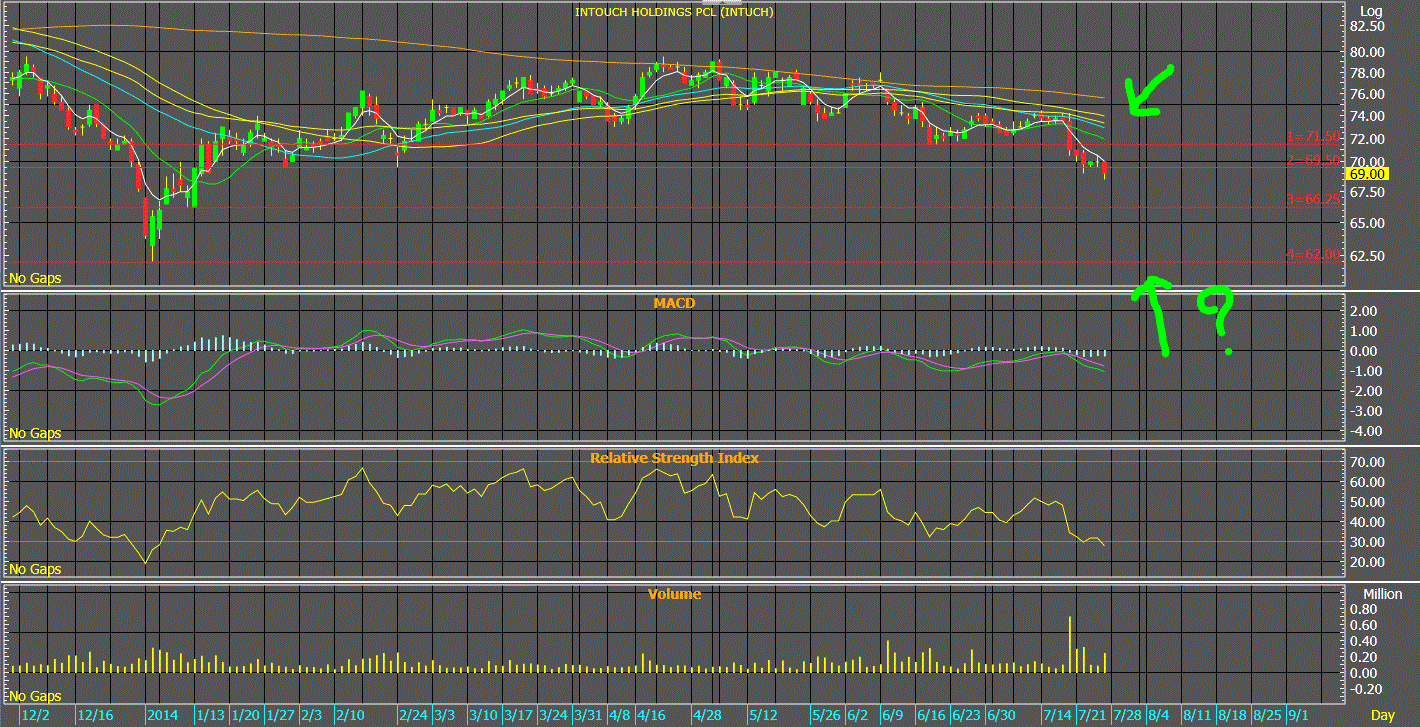Click the -2.00 value on MACD axis
Screen dimensions: 1420x727
coord(1367,391)
